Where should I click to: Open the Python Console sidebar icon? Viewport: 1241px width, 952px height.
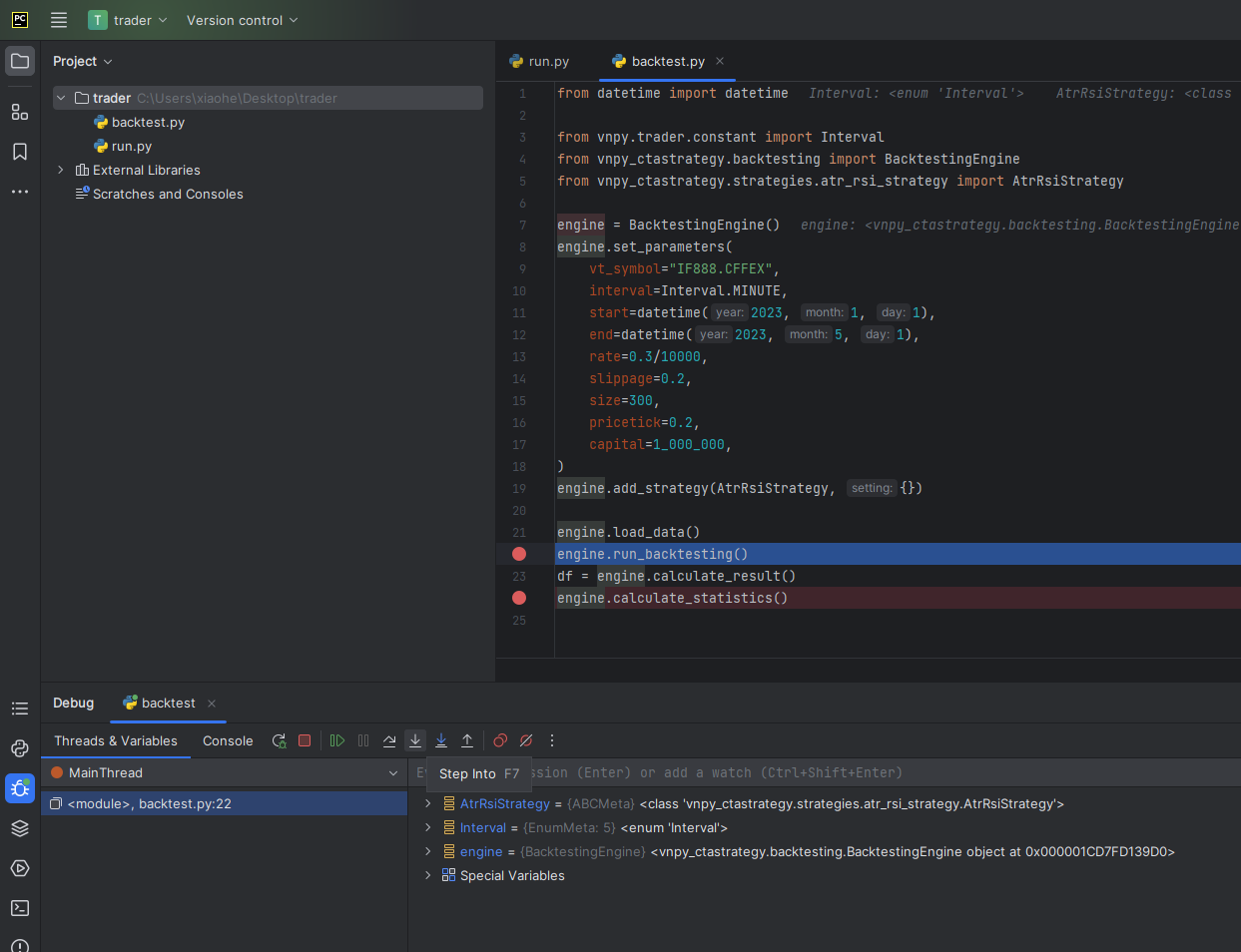coord(20,748)
